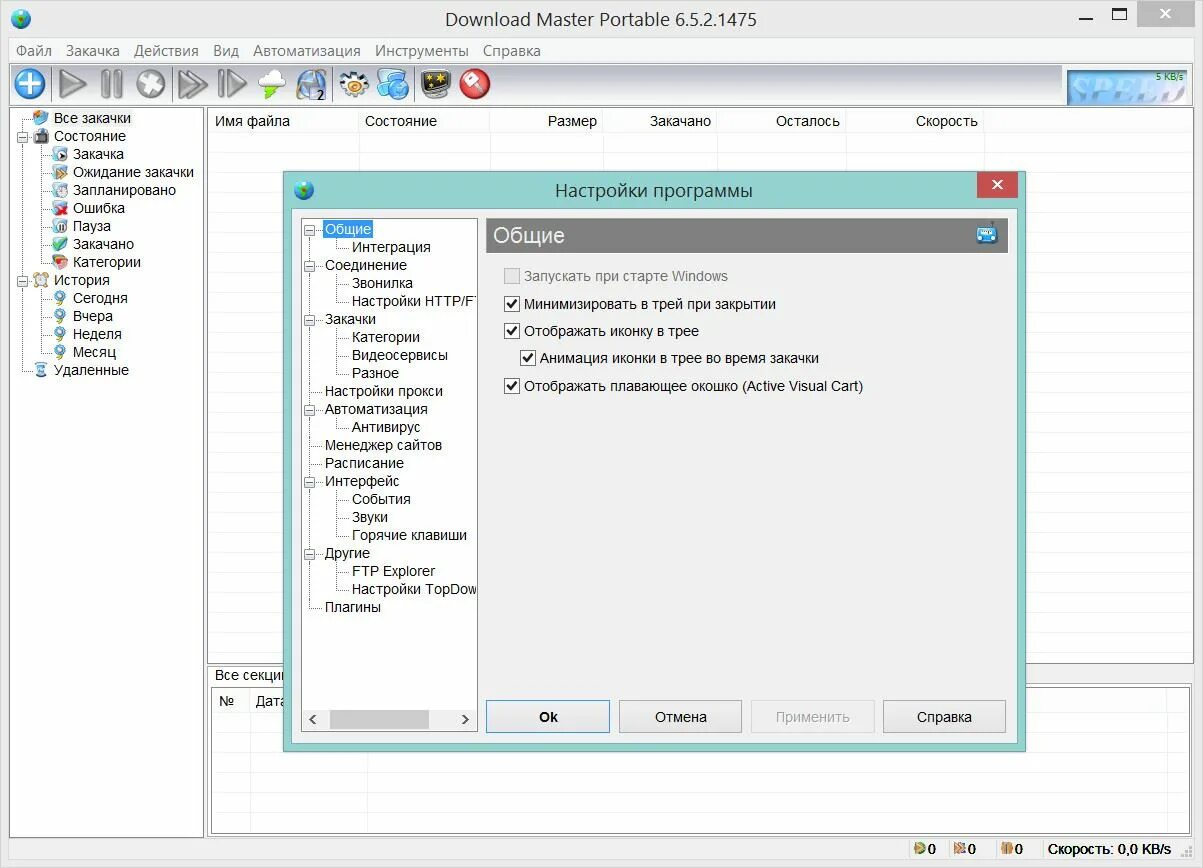The image size is (1203, 868).
Task: Click the cancel/delete download toolbar icon
Action: [x=150, y=84]
